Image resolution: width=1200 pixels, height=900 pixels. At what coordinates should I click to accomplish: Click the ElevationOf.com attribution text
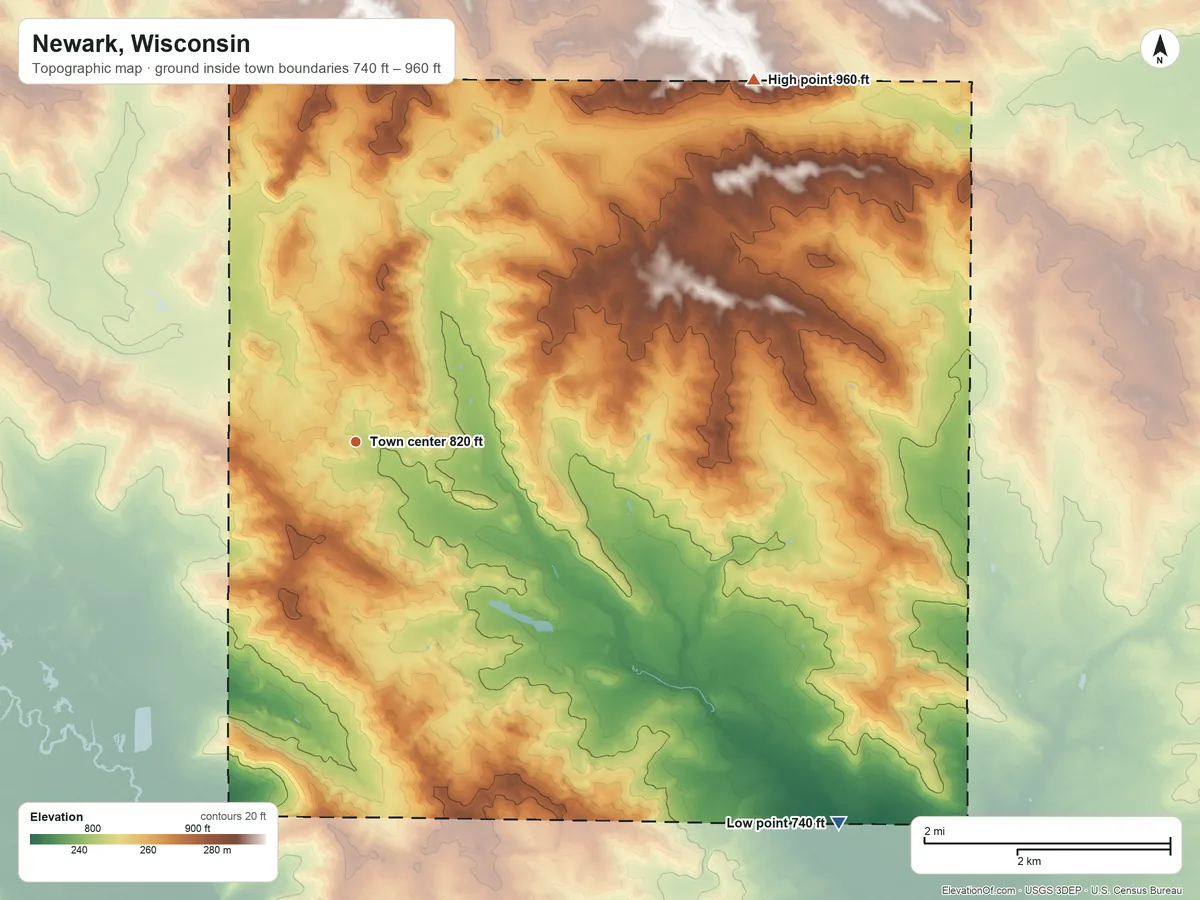1063,890
